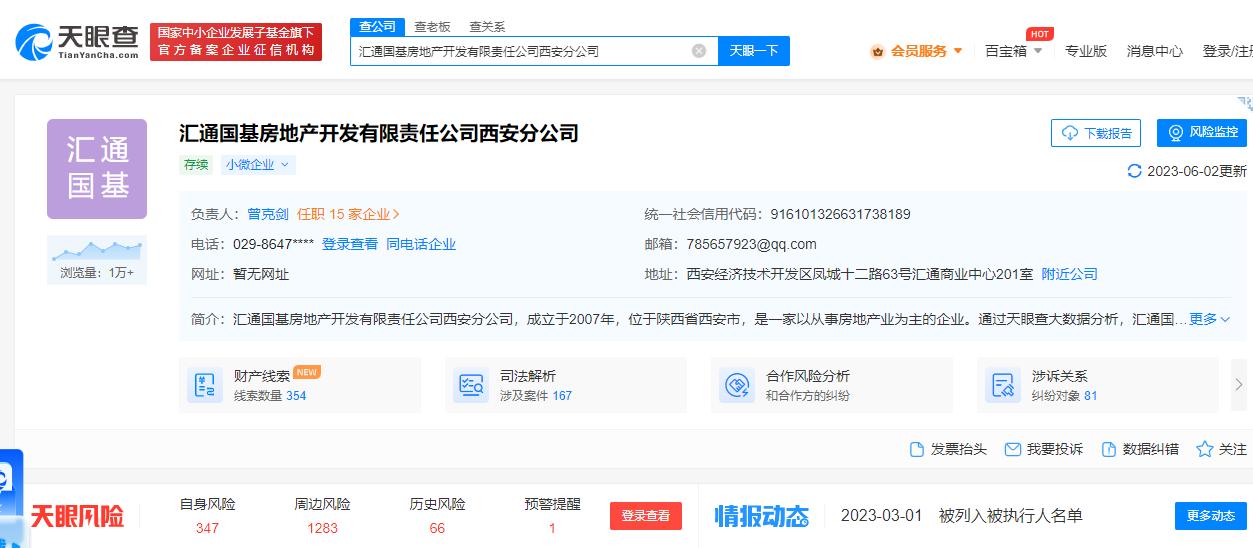
Task: Click the 情报动态 heading
Action: (761, 517)
